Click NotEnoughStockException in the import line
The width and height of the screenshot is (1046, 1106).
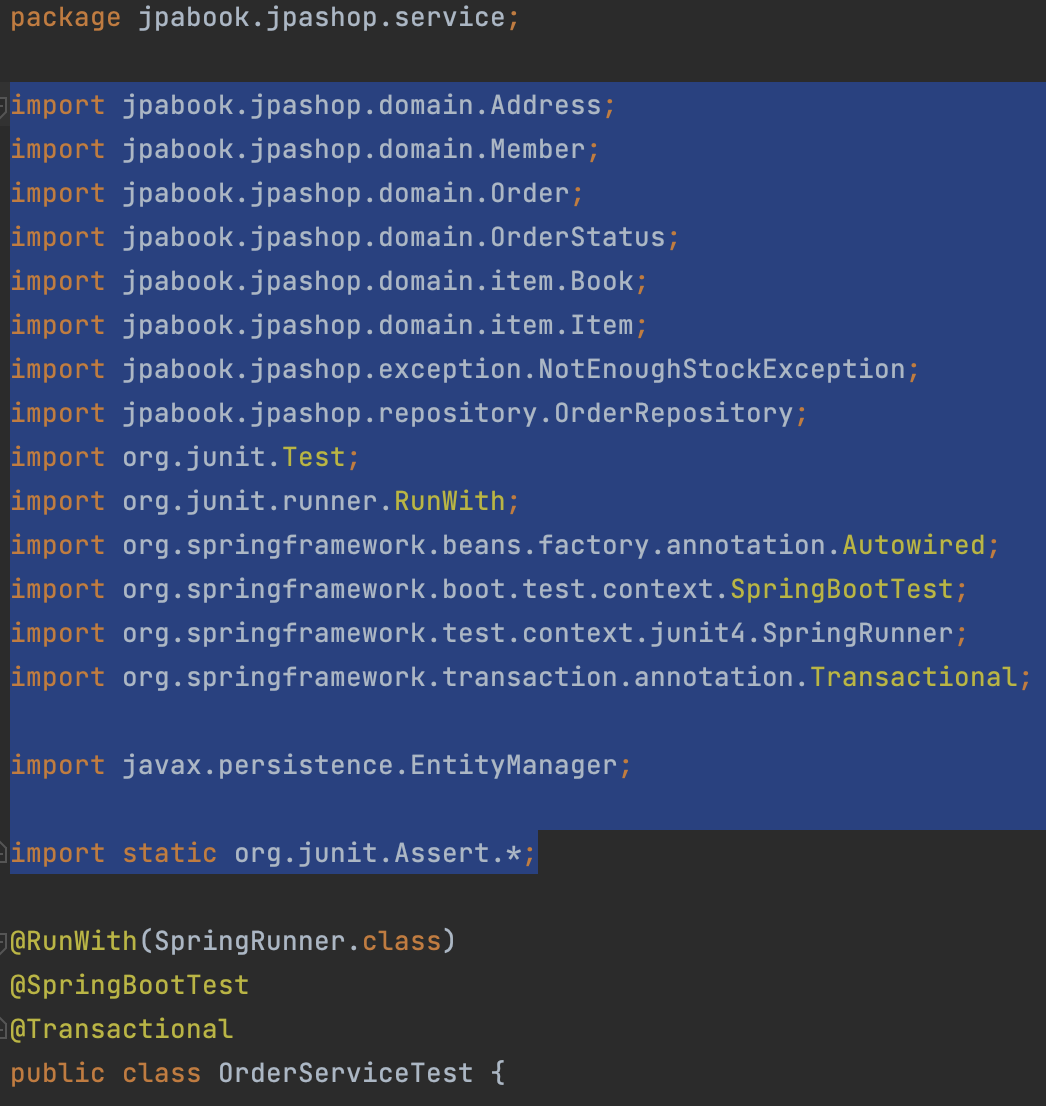point(721,369)
